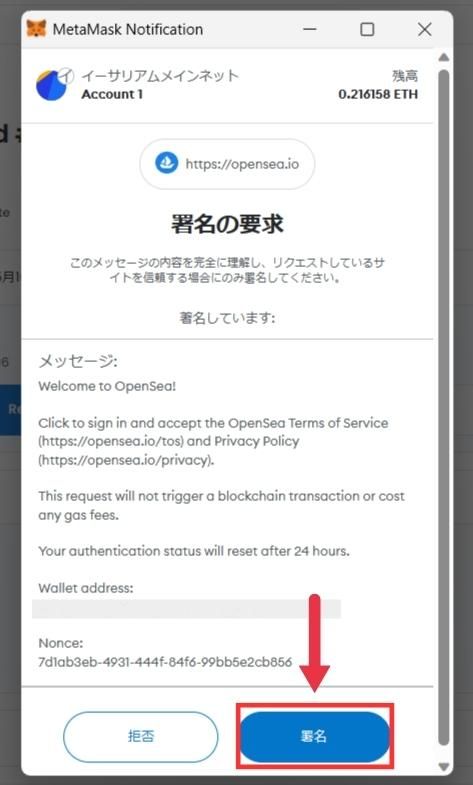473x785 pixels.
Task: Click the opensea.io/privacy URL text
Action: click(125, 460)
